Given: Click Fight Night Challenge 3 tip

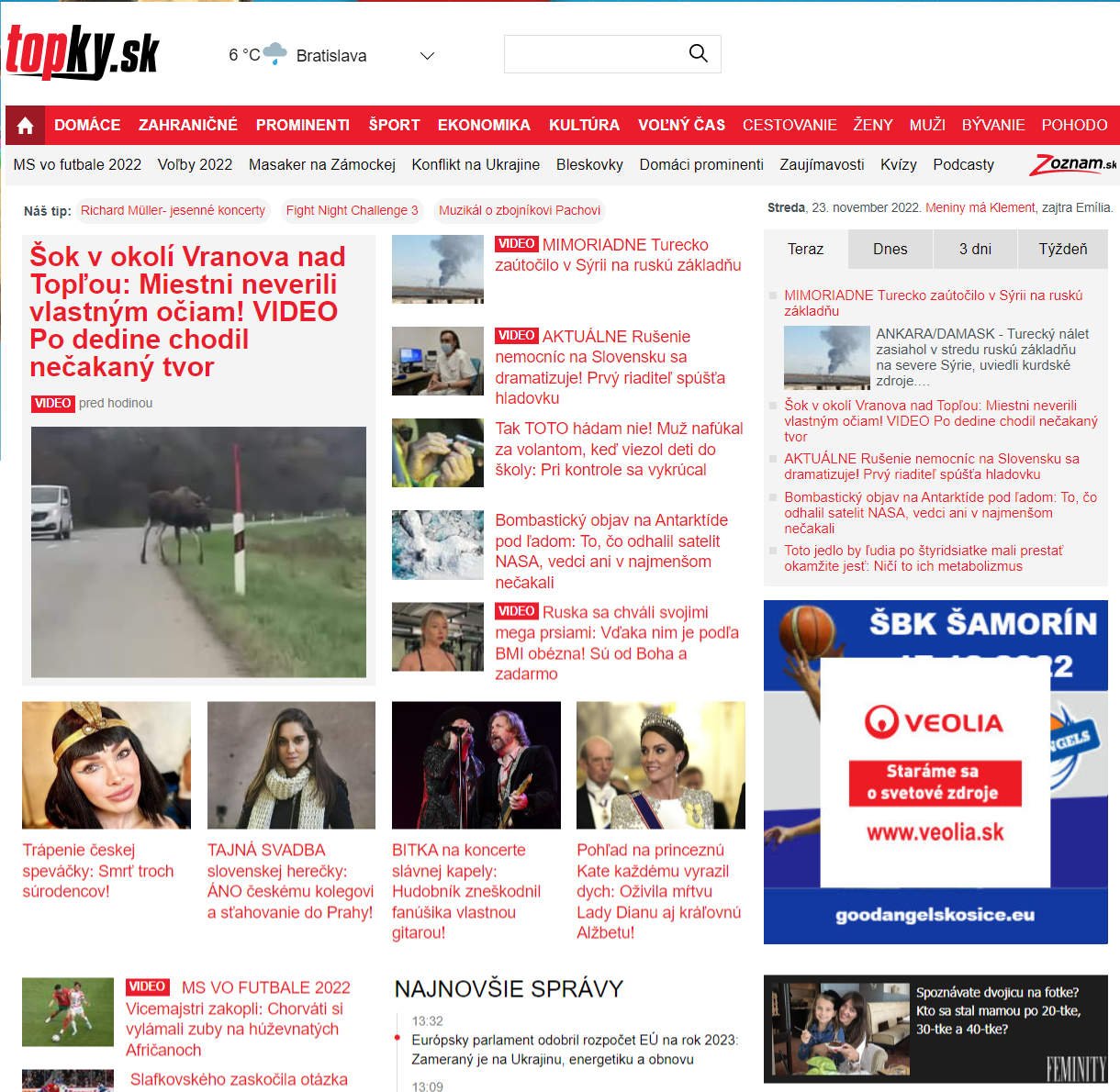Looking at the screenshot, I should (352, 210).
